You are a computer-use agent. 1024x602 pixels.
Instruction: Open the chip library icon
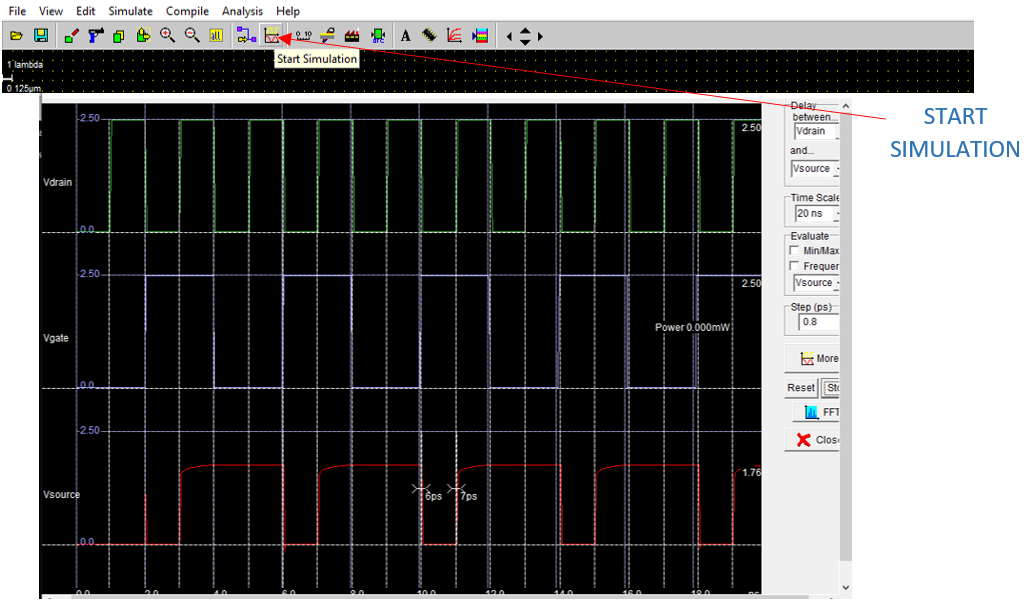pyautogui.click(x=429, y=36)
